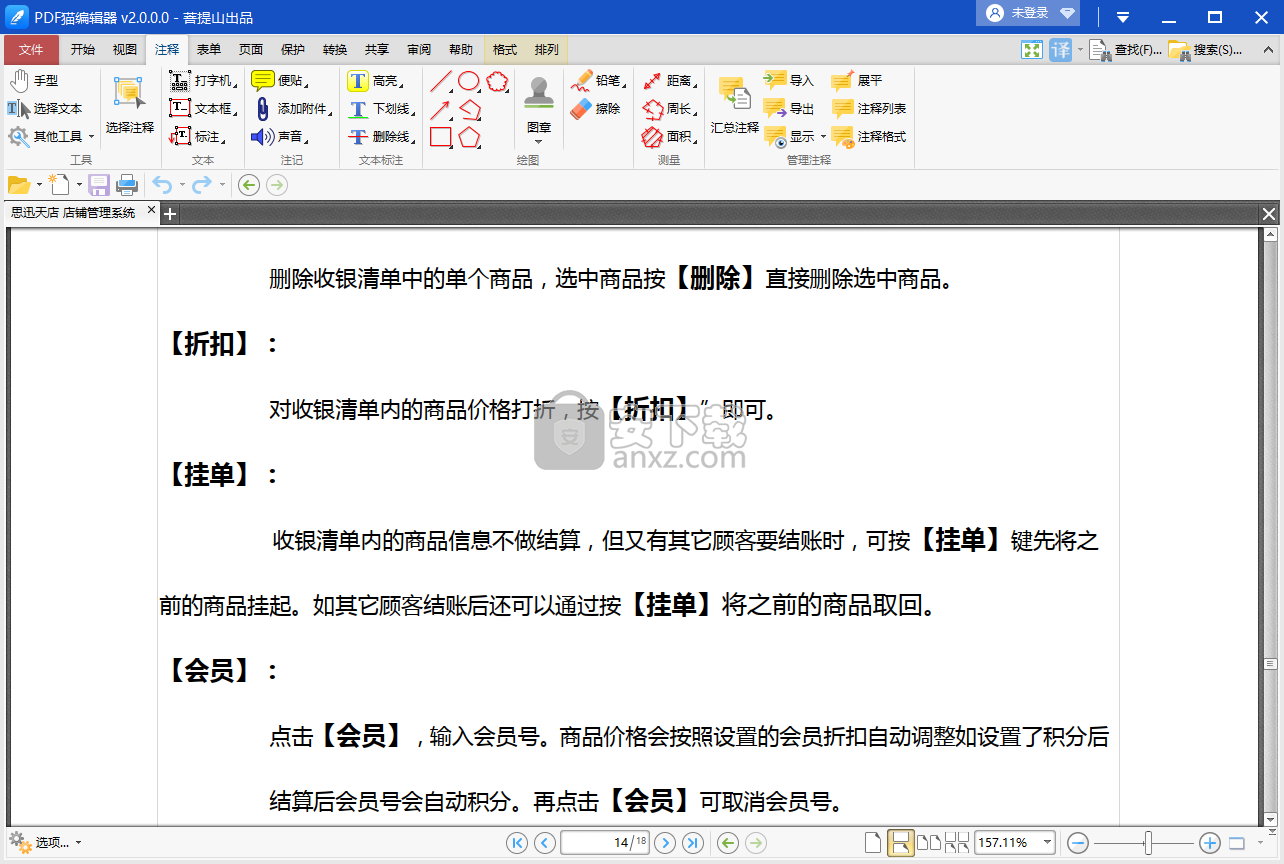Zoom in with the plus button
The image size is (1284, 864).
pyautogui.click(x=1209, y=843)
